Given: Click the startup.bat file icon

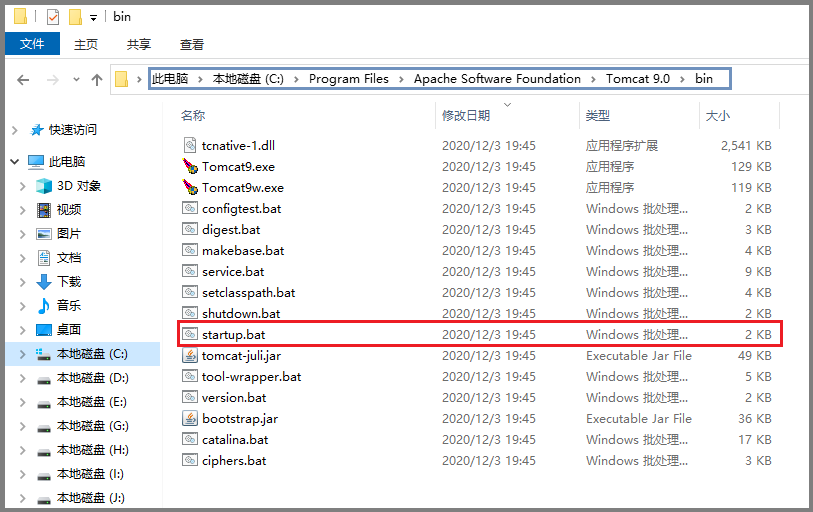Looking at the screenshot, I should 190,335.
